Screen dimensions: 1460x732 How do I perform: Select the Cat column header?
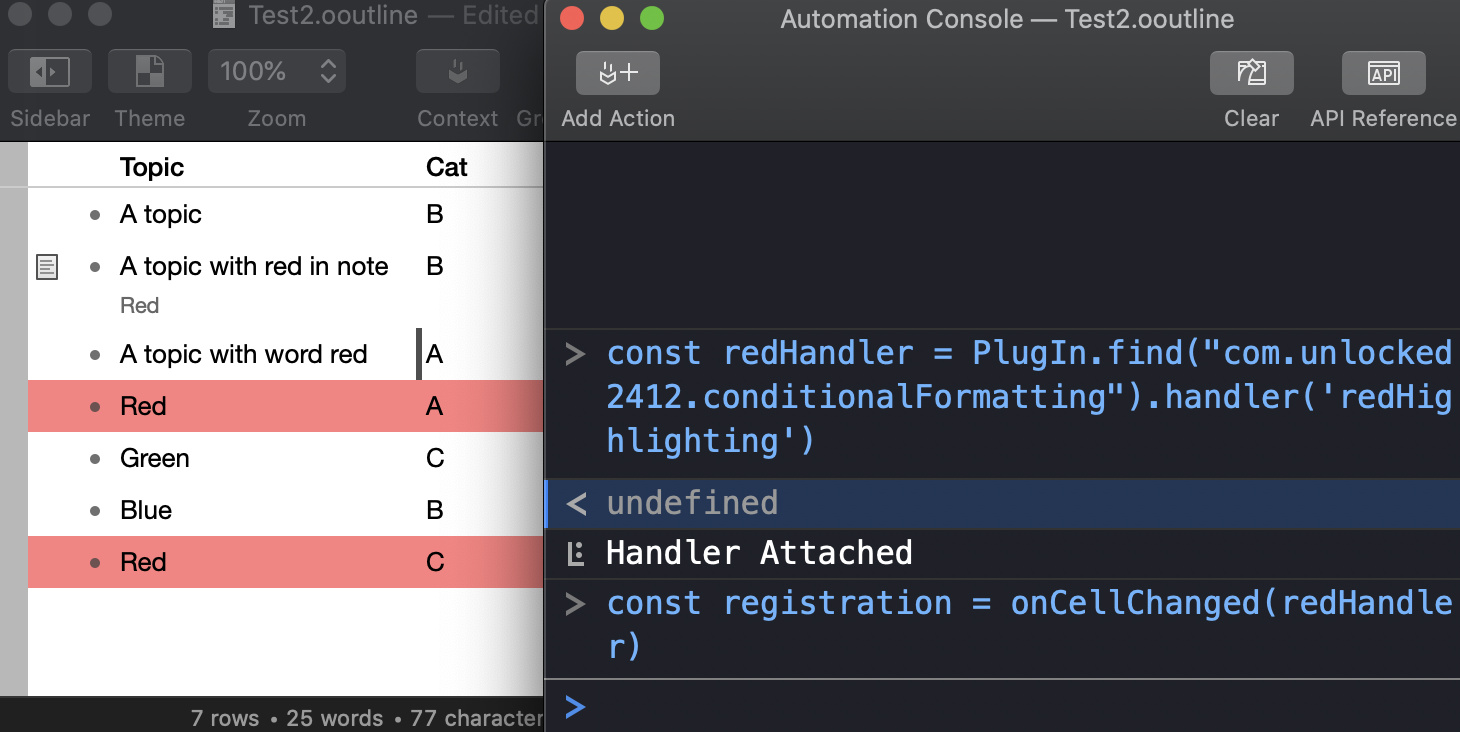[447, 167]
